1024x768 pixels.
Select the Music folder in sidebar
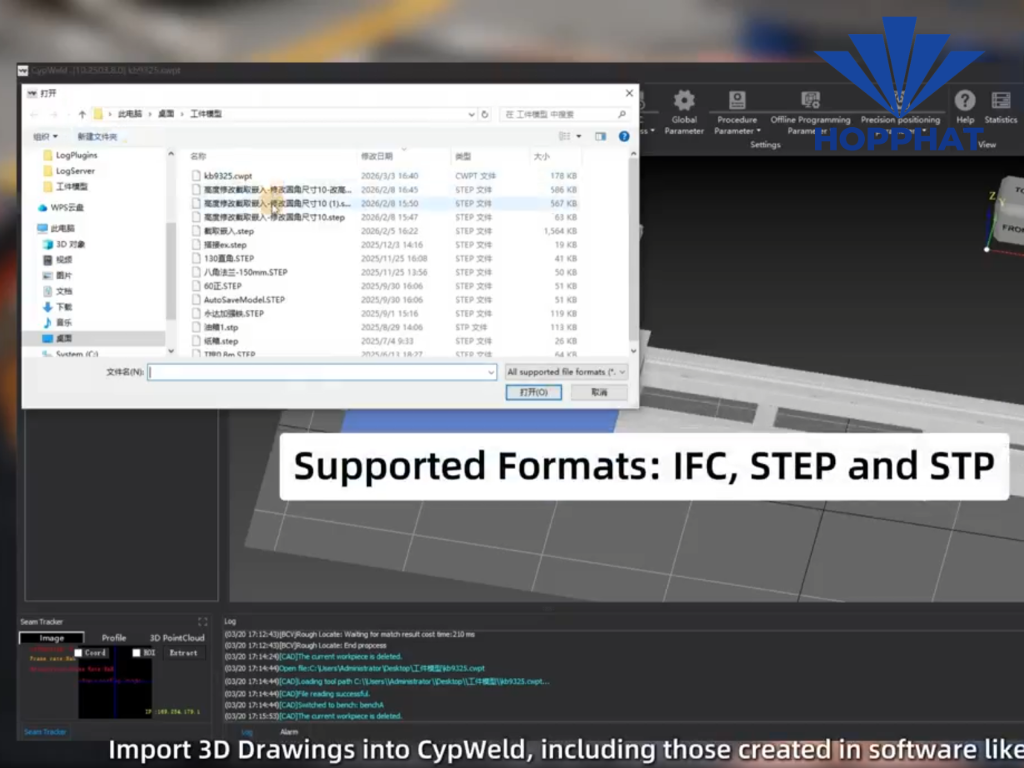pyautogui.click(x=57, y=322)
